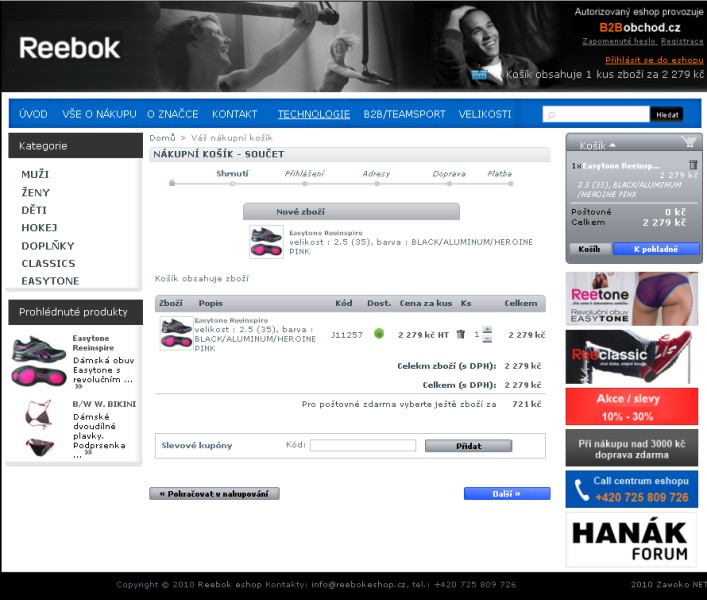This screenshot has height=600, width=707.
Task: Click the Reebok logo in the header
Action: pyautogui.click(x=69, y=47)
